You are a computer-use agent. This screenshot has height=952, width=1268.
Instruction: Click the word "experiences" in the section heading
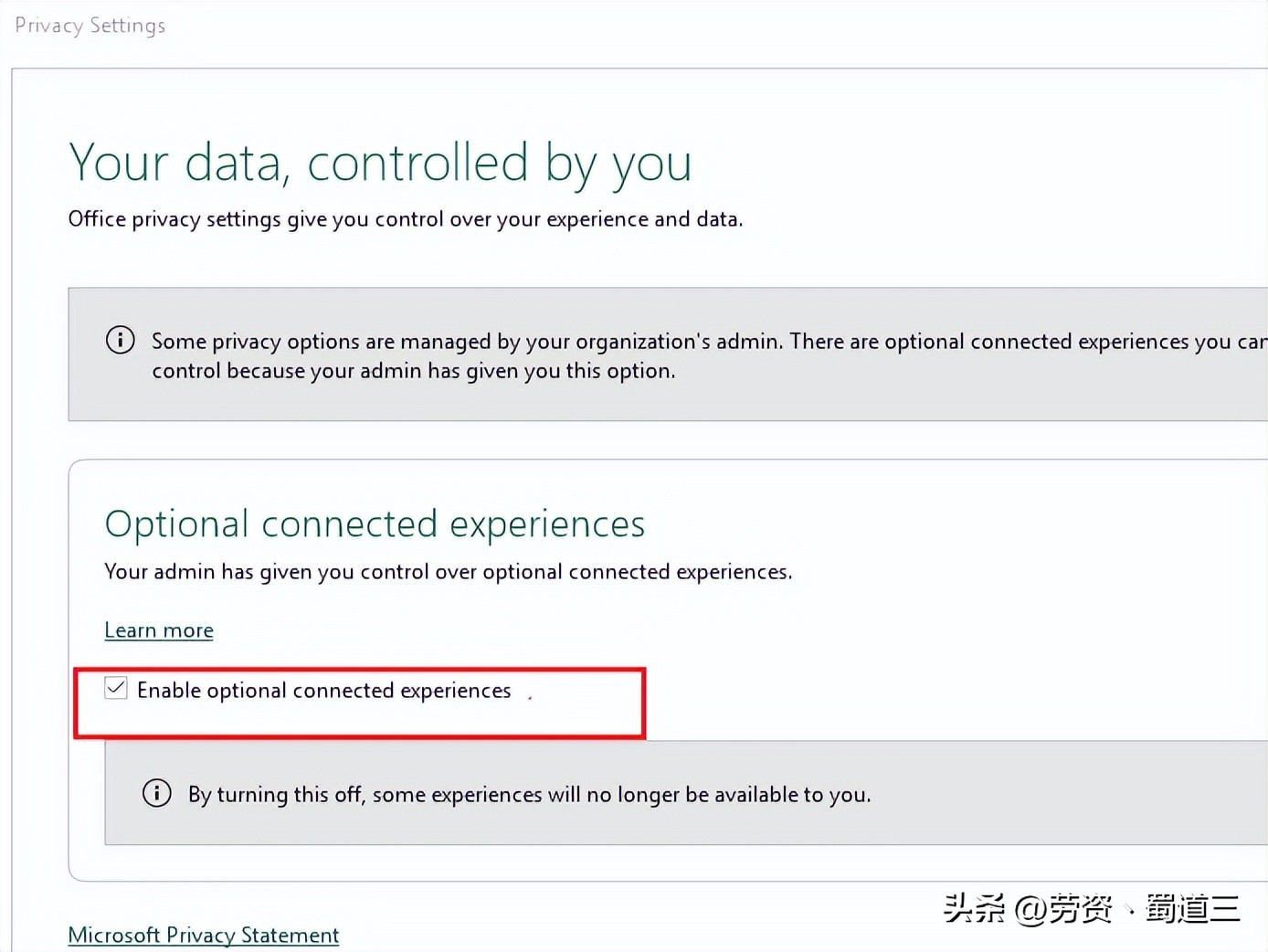547,524
